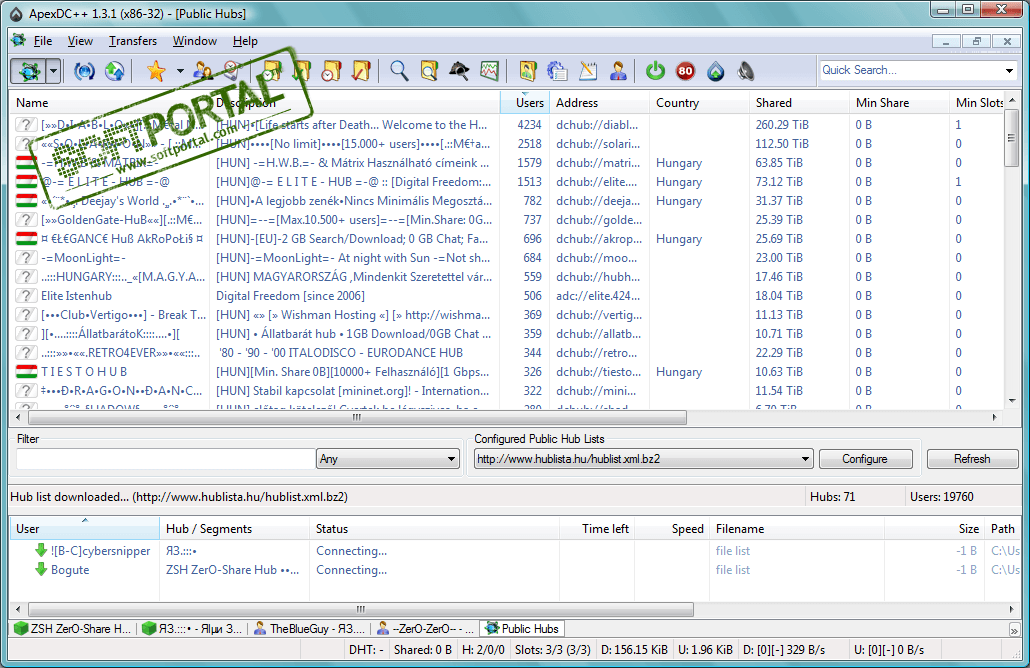The height and width of the screenshot is (668, 1030).
Task: Expand the Quick Search dropdown arrow
Action: pyautogui.click(x=1009, y=70)
